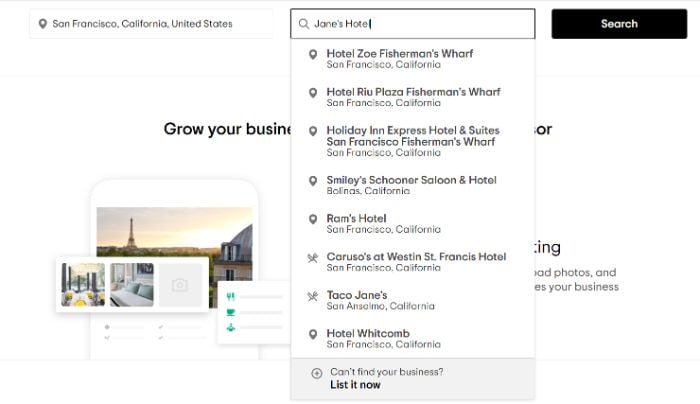
Task: Choose the Ram's Hotel suggestion
Action: 412,223
